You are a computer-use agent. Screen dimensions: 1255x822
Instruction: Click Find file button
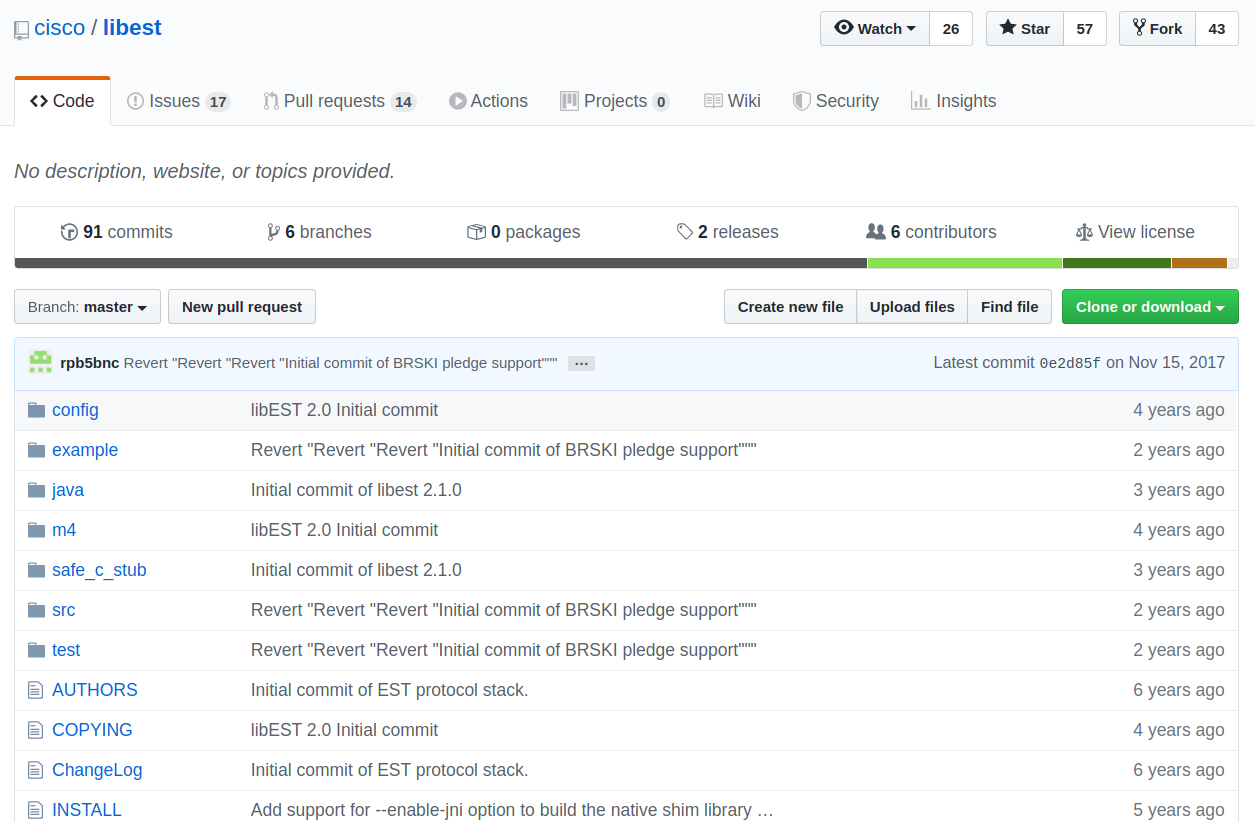(x=1009, y=307)
